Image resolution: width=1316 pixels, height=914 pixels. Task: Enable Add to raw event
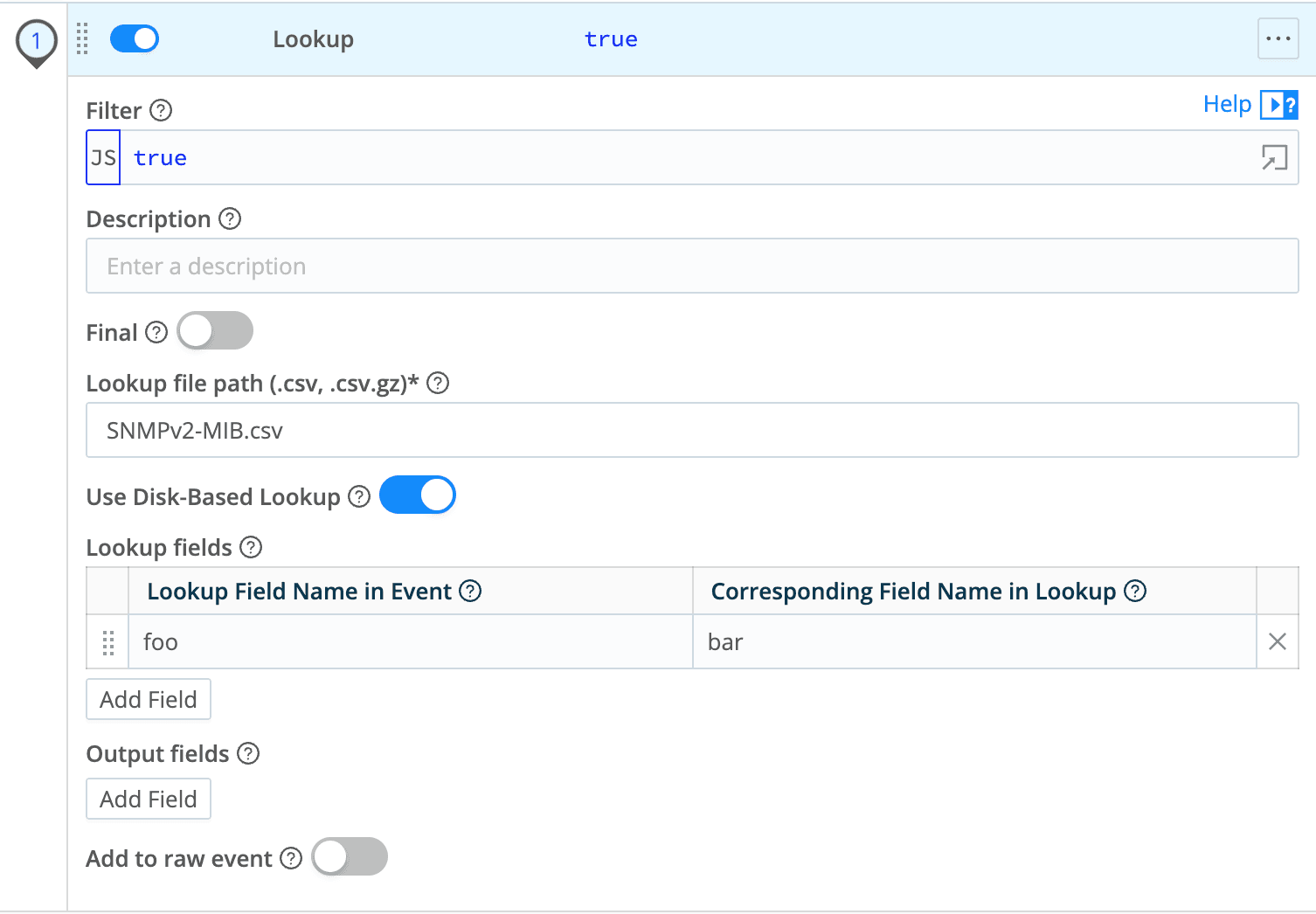pos(349,857)
